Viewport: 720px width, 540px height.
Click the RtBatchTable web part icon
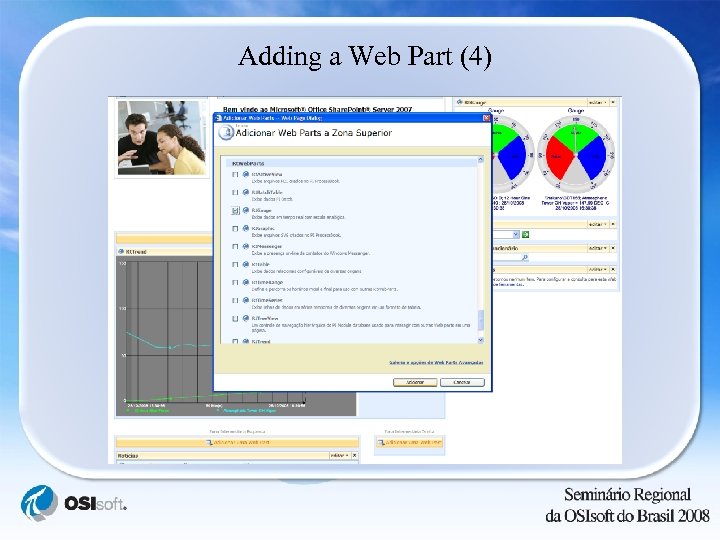pyautogui.click(x=246, y=192)
